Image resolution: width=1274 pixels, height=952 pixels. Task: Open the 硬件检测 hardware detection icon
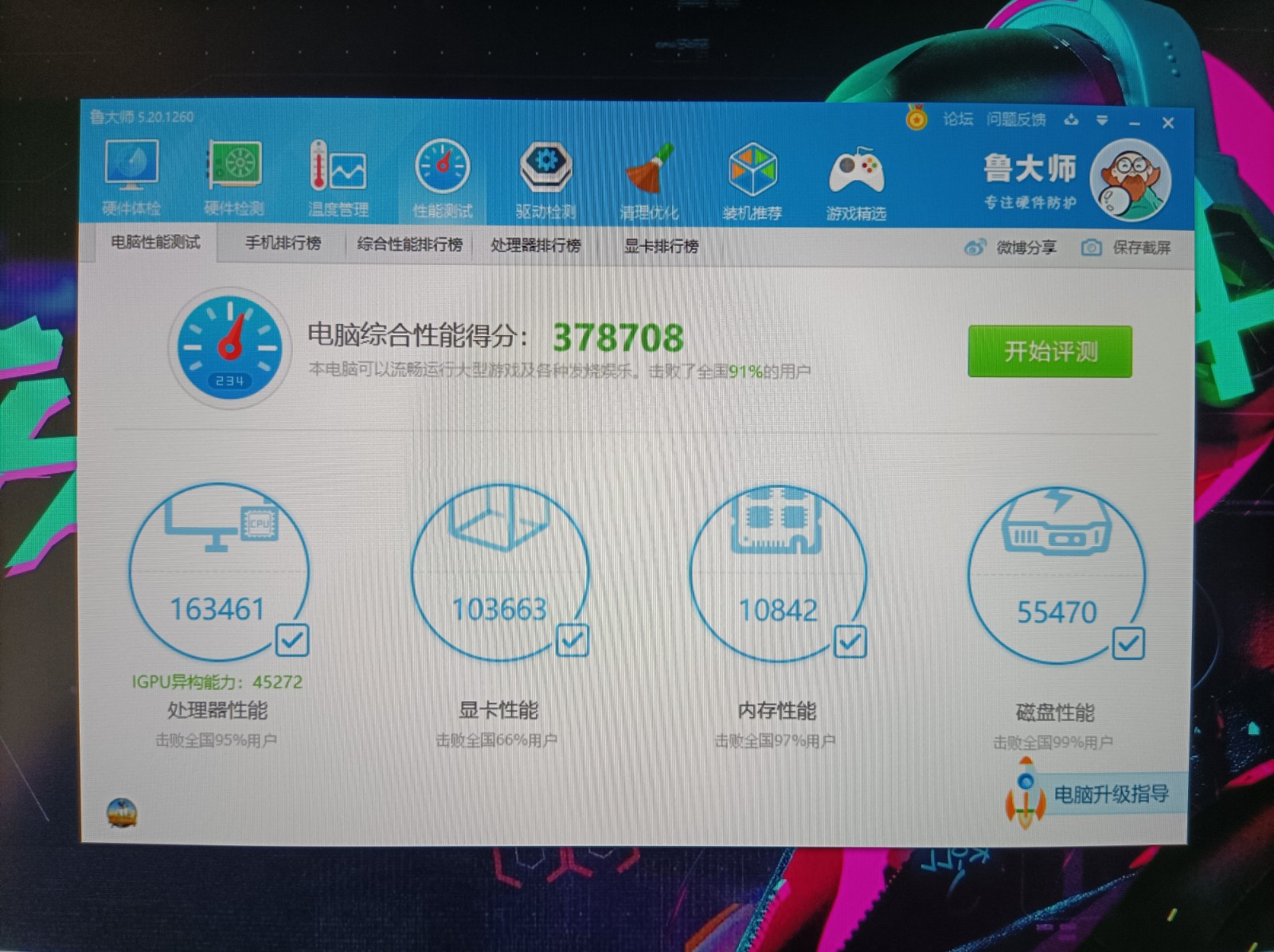click(x=233, y=178)
